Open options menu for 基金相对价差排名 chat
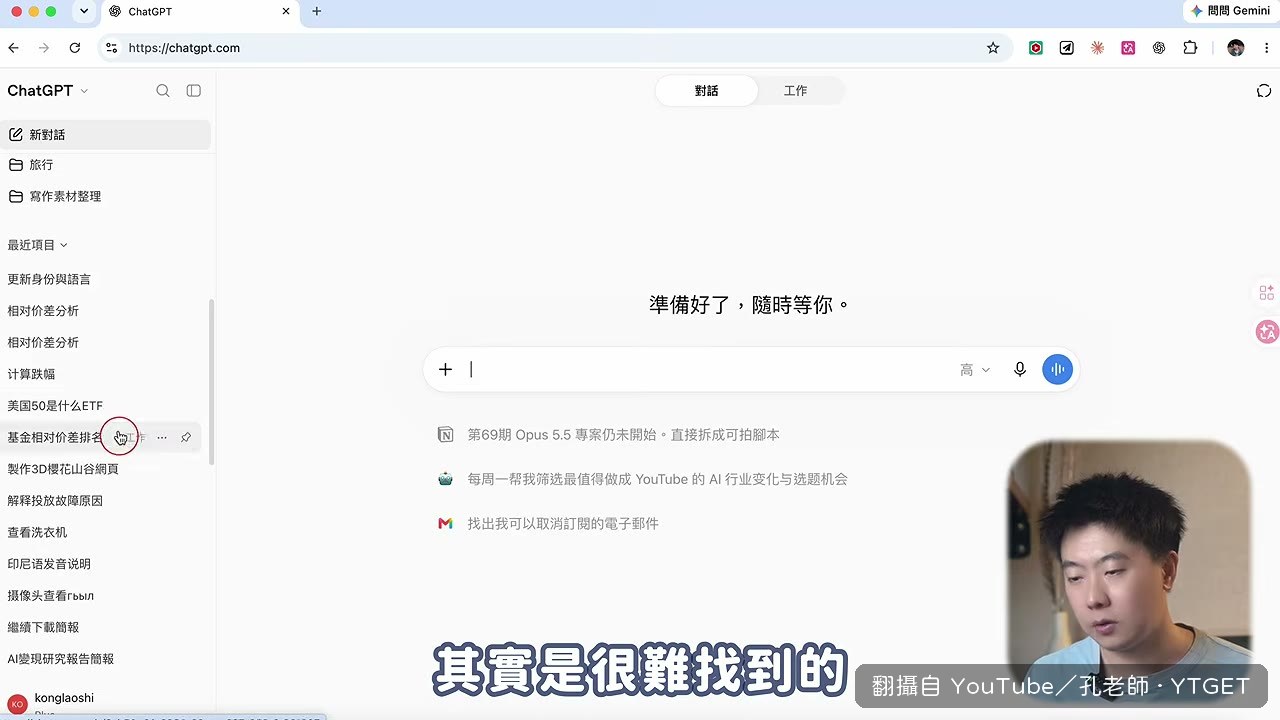The image size is (1280, 720). coord(162,438)
